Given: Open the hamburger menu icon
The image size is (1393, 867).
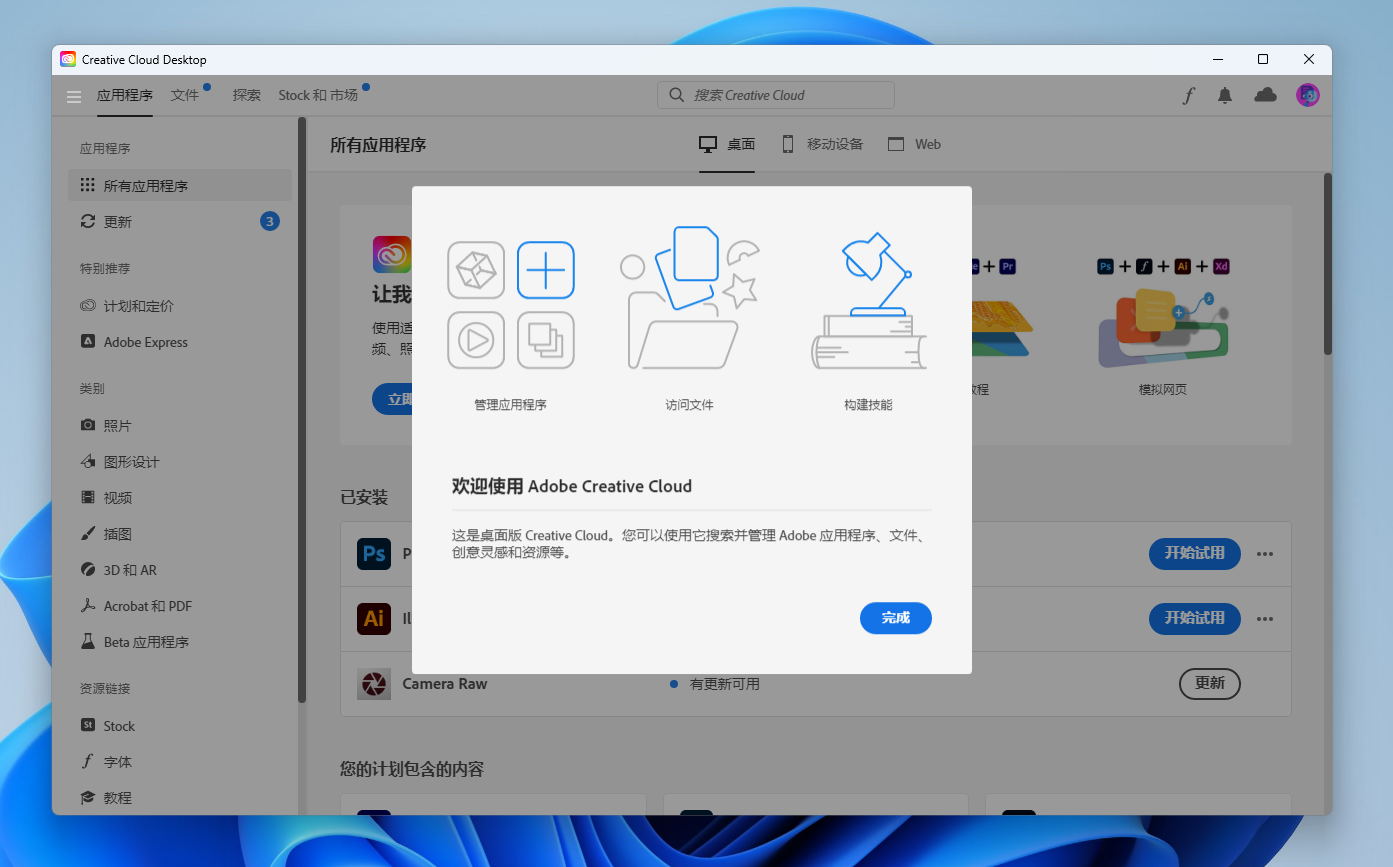Looking at the screenshot, I should point(74,96).
